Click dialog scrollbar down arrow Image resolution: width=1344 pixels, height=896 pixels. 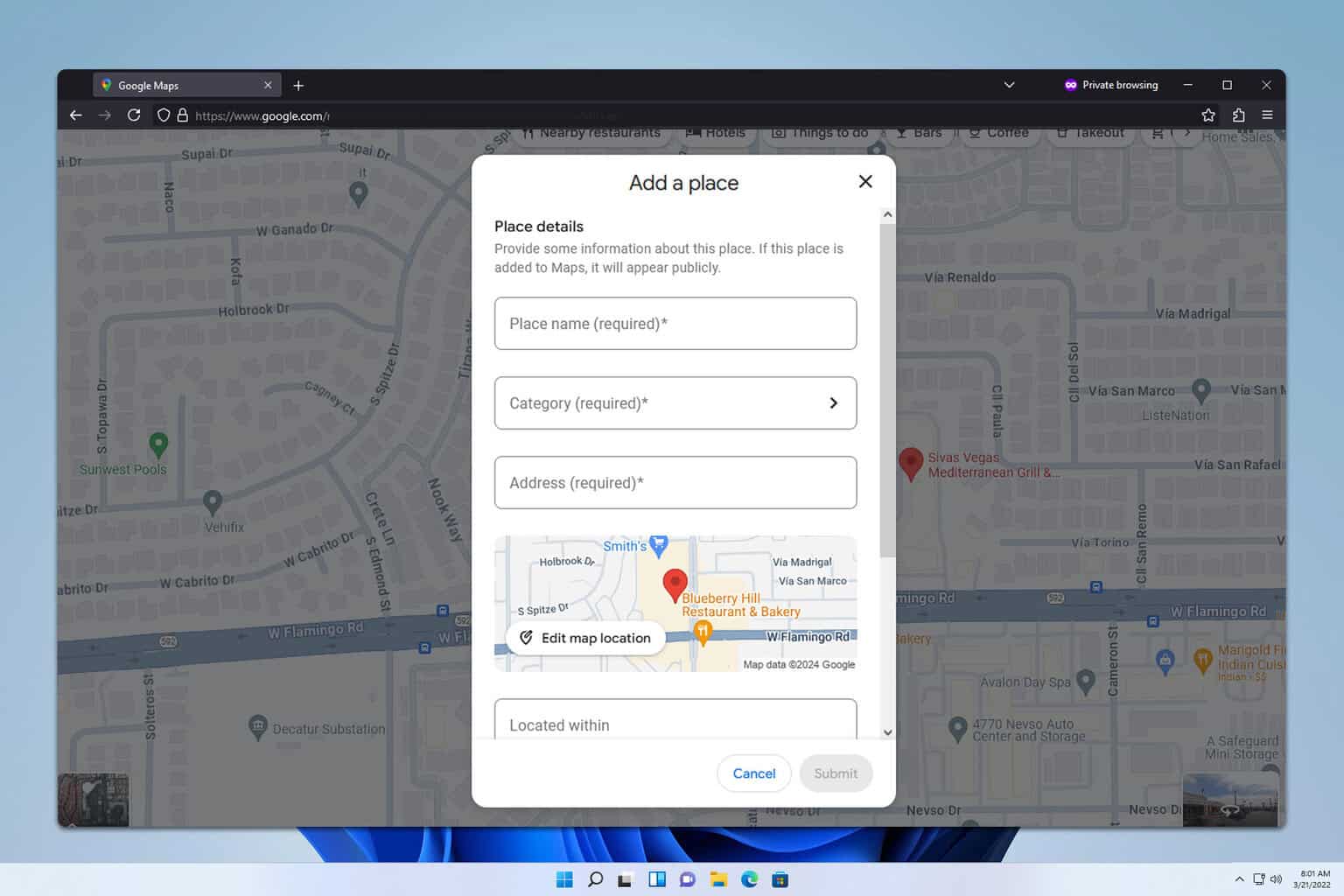888,732
